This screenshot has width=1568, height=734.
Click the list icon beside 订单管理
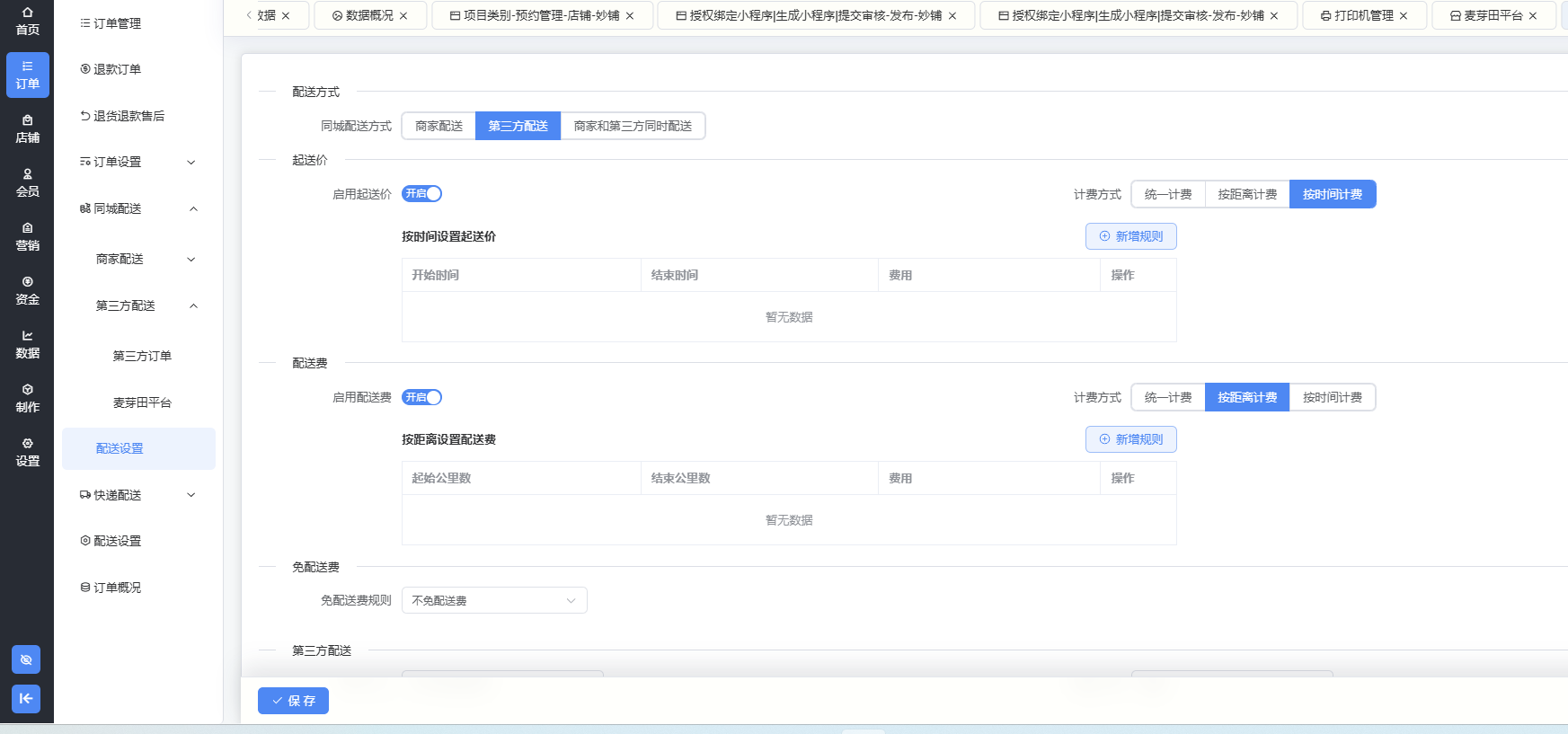(85, 23)
